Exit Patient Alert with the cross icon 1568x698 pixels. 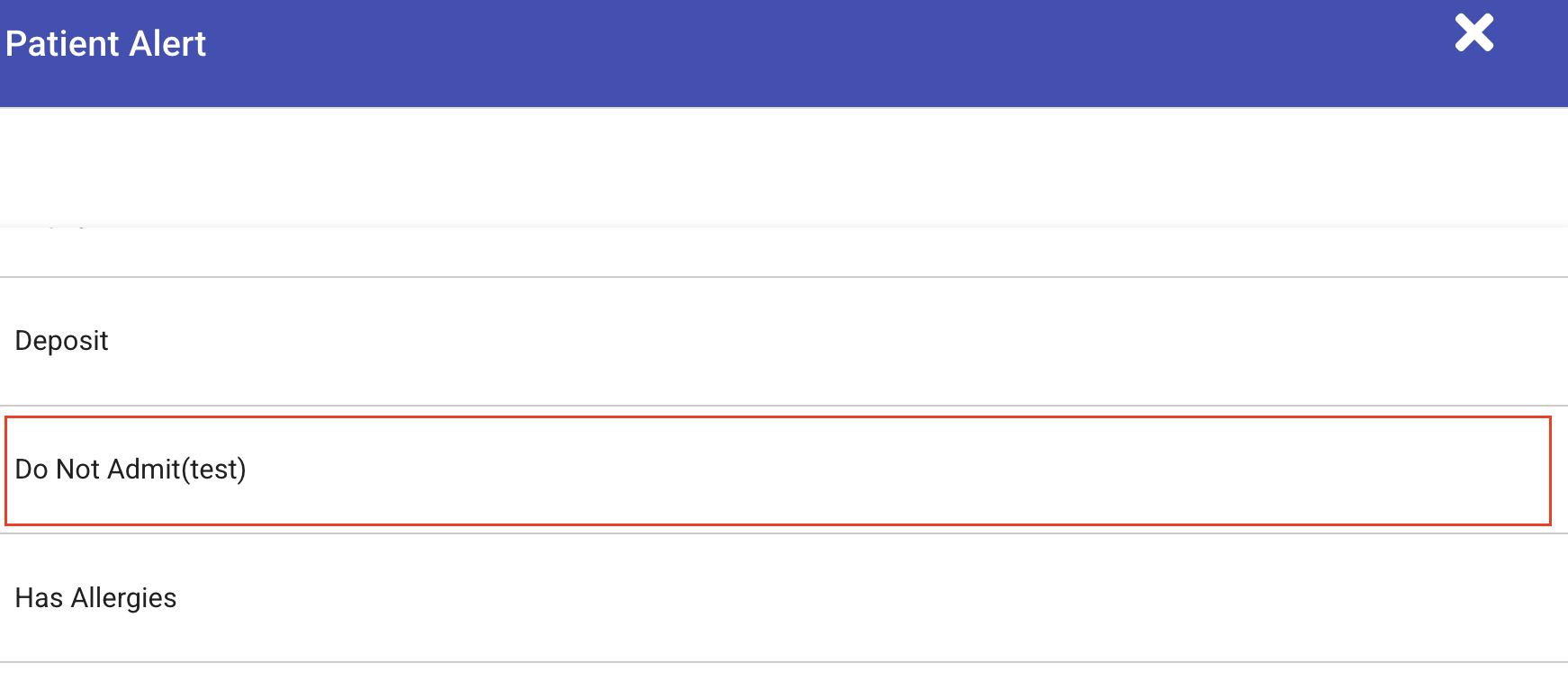point(1473,33)
